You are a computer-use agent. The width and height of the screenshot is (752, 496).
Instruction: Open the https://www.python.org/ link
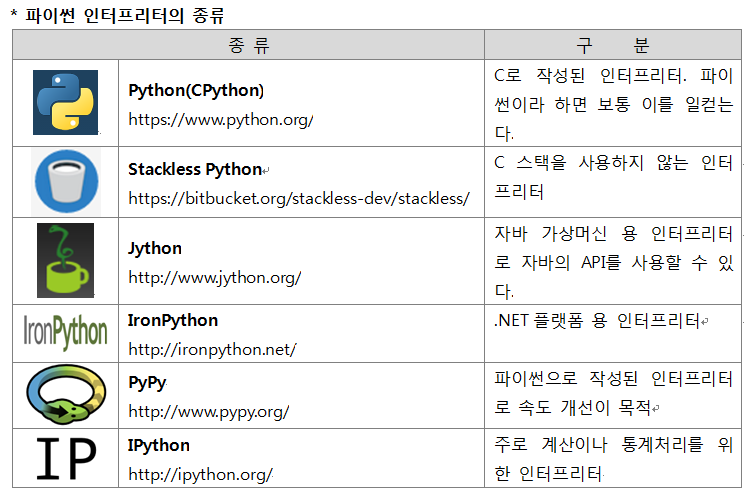[x=221, y=119]
